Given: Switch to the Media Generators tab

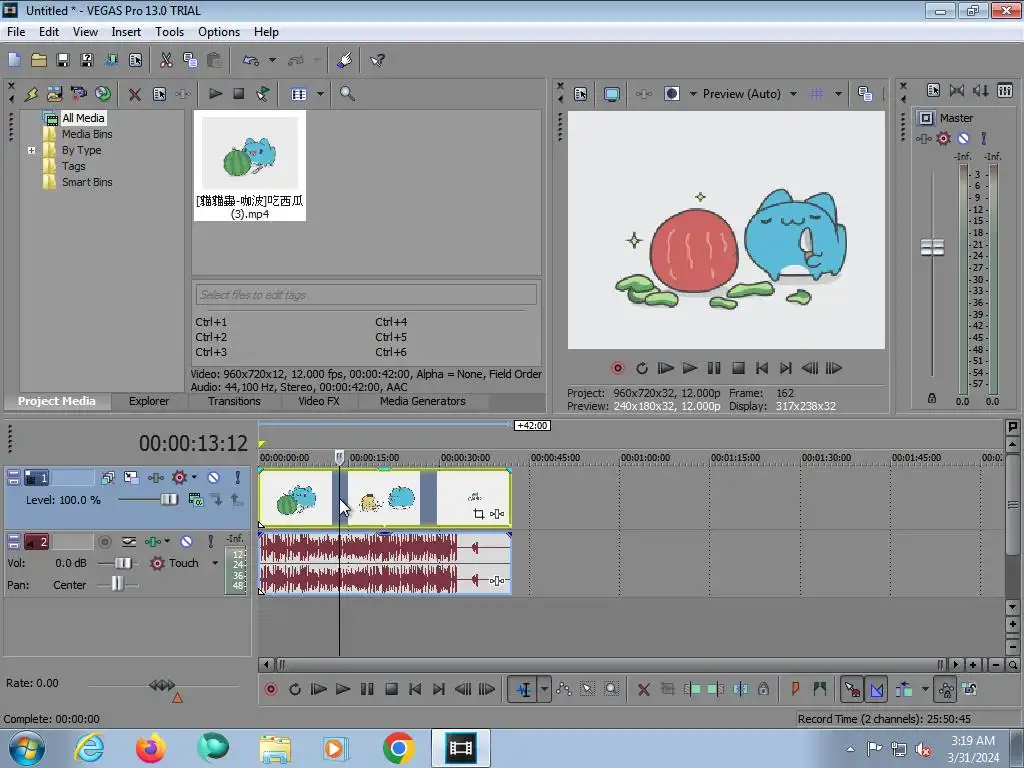Looking at the screenshot, I should (423, 402).
